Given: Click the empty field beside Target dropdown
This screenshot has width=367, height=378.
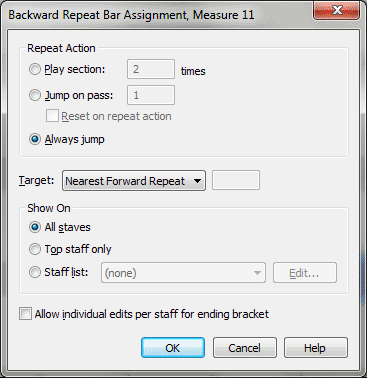Looking at the screenshot, I should 236,180.
